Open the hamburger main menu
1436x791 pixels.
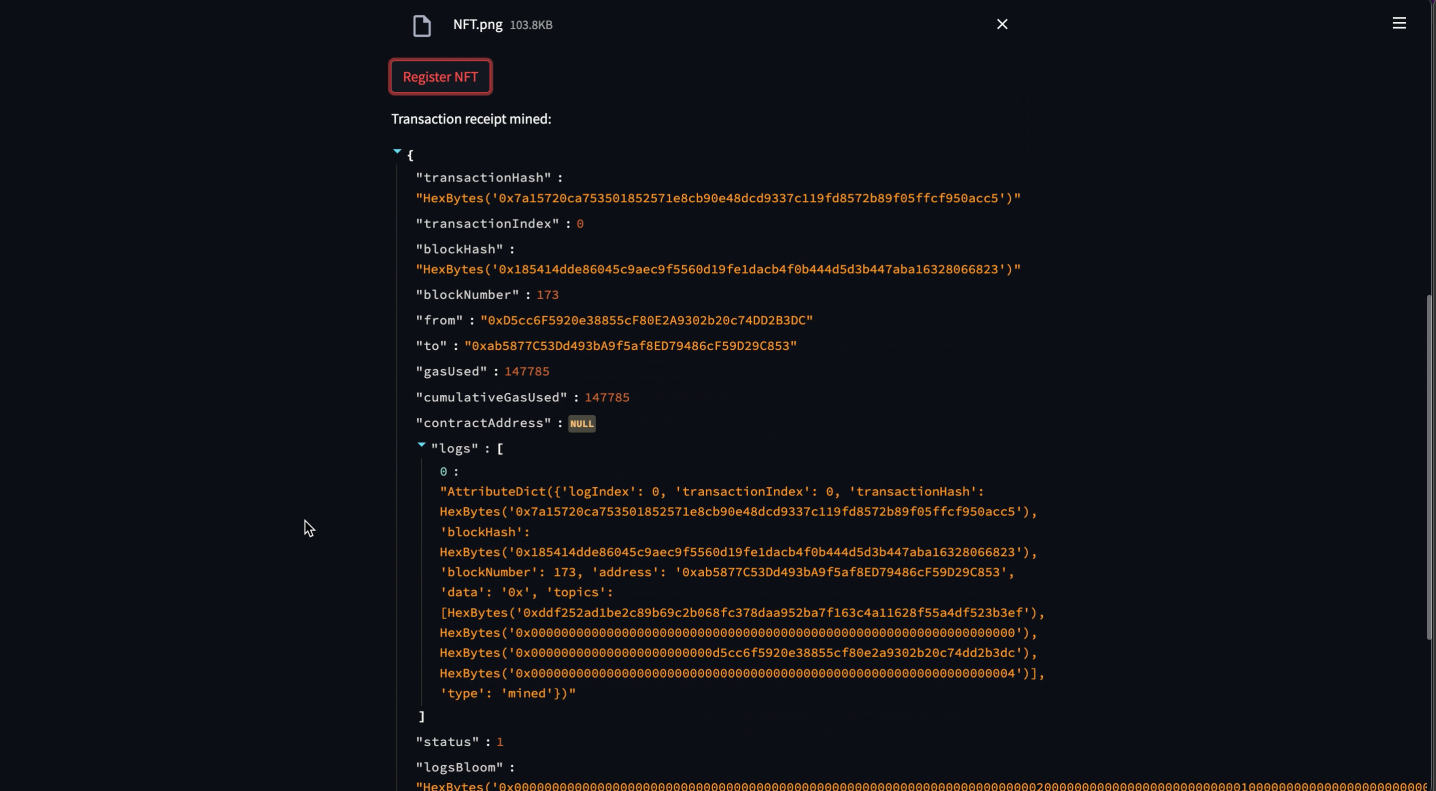(x=1399, y=23)
